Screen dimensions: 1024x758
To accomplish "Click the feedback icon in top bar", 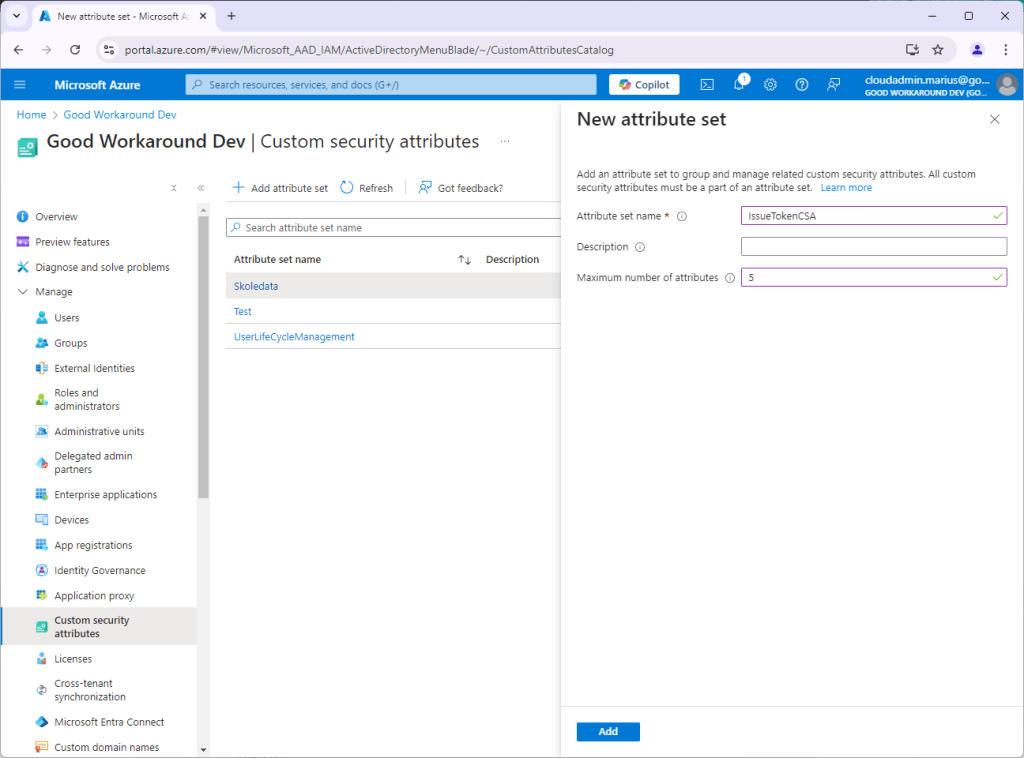I will point(833,85).
